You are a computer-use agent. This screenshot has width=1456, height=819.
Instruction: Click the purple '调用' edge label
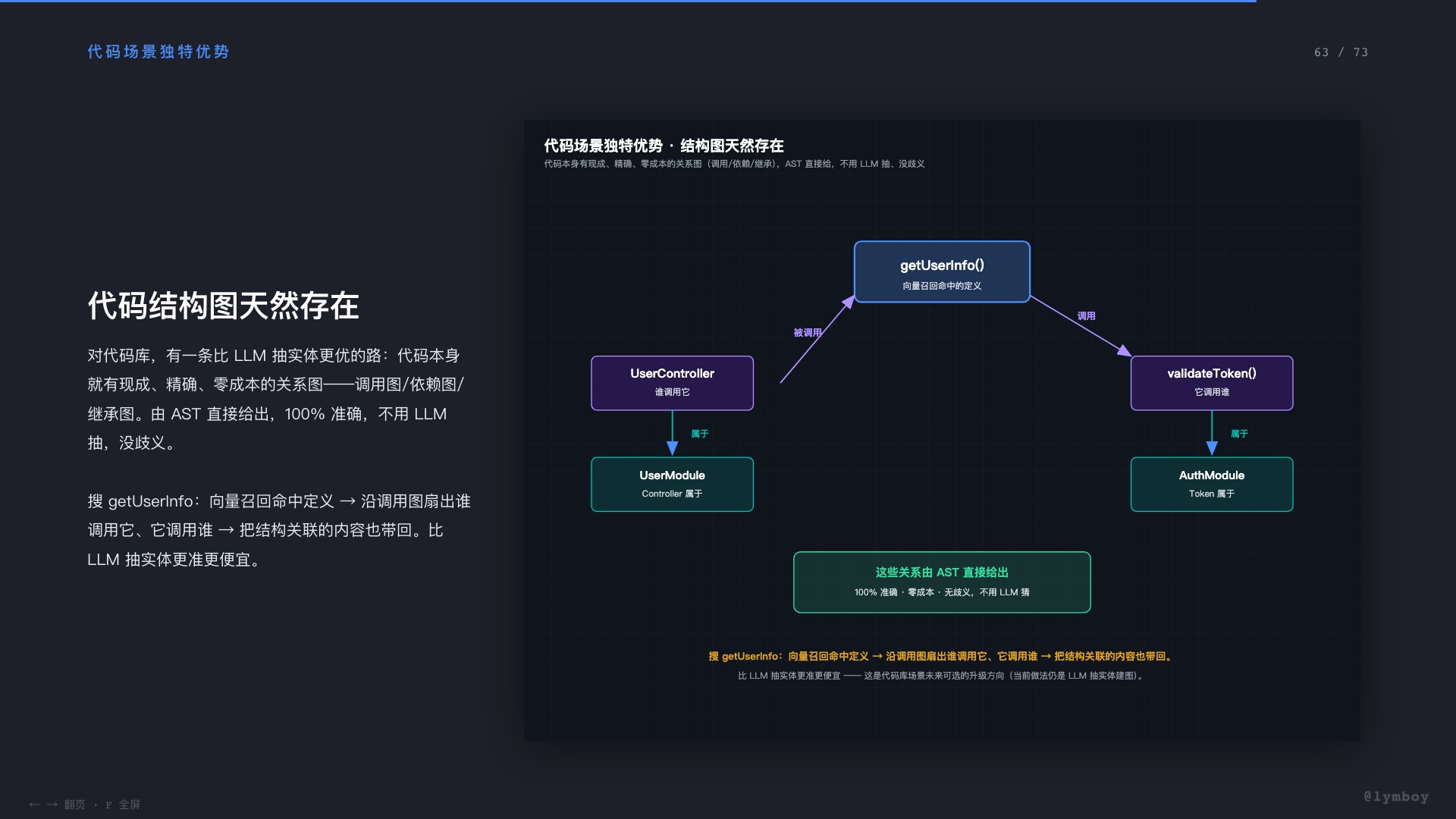[1086, 315]
